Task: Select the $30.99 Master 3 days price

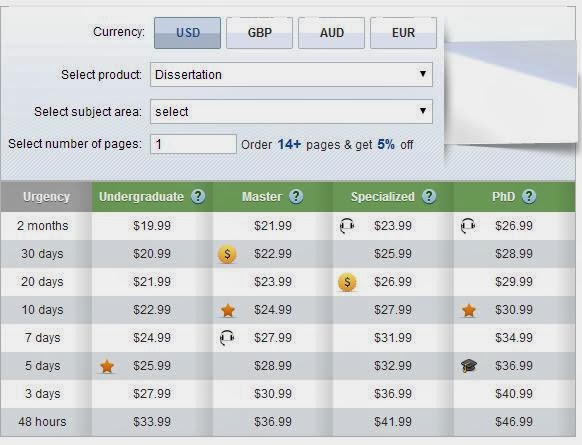Action: (x=273, y=394)
